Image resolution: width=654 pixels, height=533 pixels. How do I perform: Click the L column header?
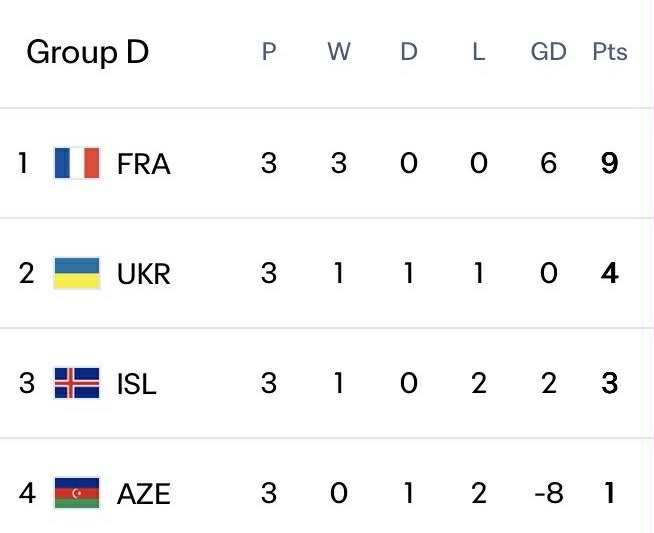[478, 52]
